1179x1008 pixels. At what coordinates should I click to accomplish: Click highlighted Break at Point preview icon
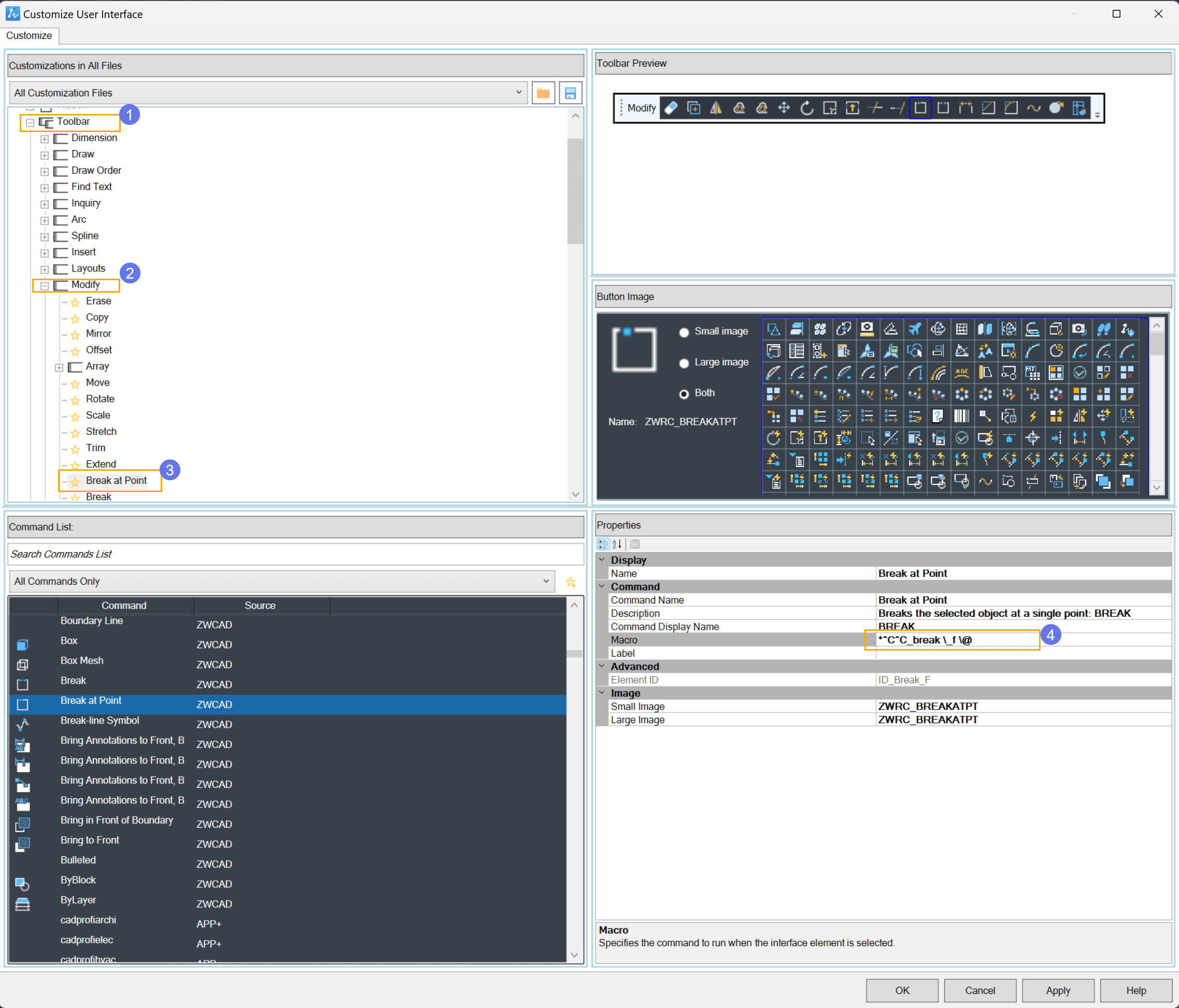pos(920,108)
